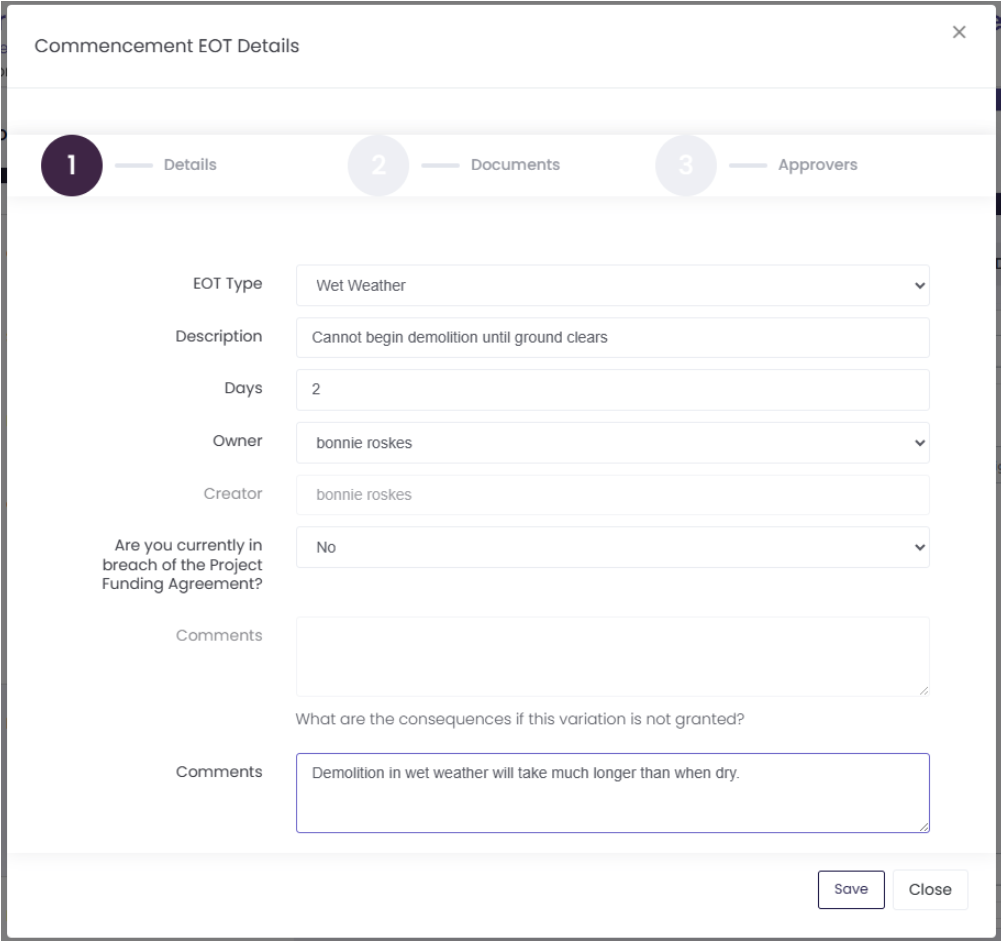
Task: Click the consequences Comments text area
Action: point(612,793)
